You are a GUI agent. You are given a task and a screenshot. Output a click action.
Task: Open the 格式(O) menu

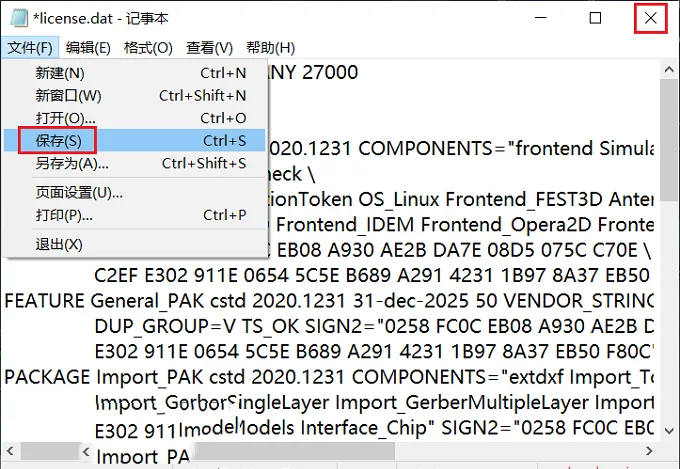click(x=148, y=48)
